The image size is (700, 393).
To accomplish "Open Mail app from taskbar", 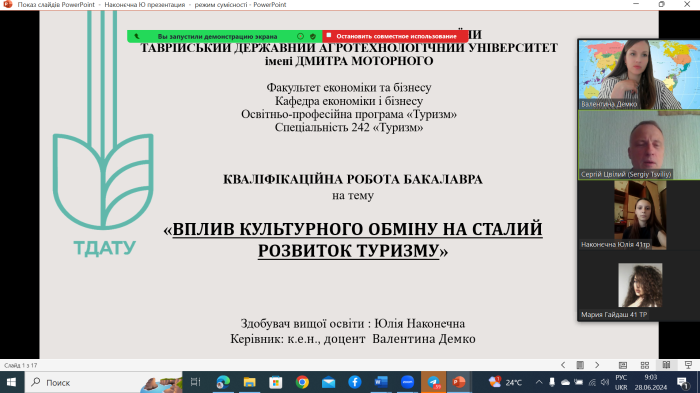I will coord(329,382).
